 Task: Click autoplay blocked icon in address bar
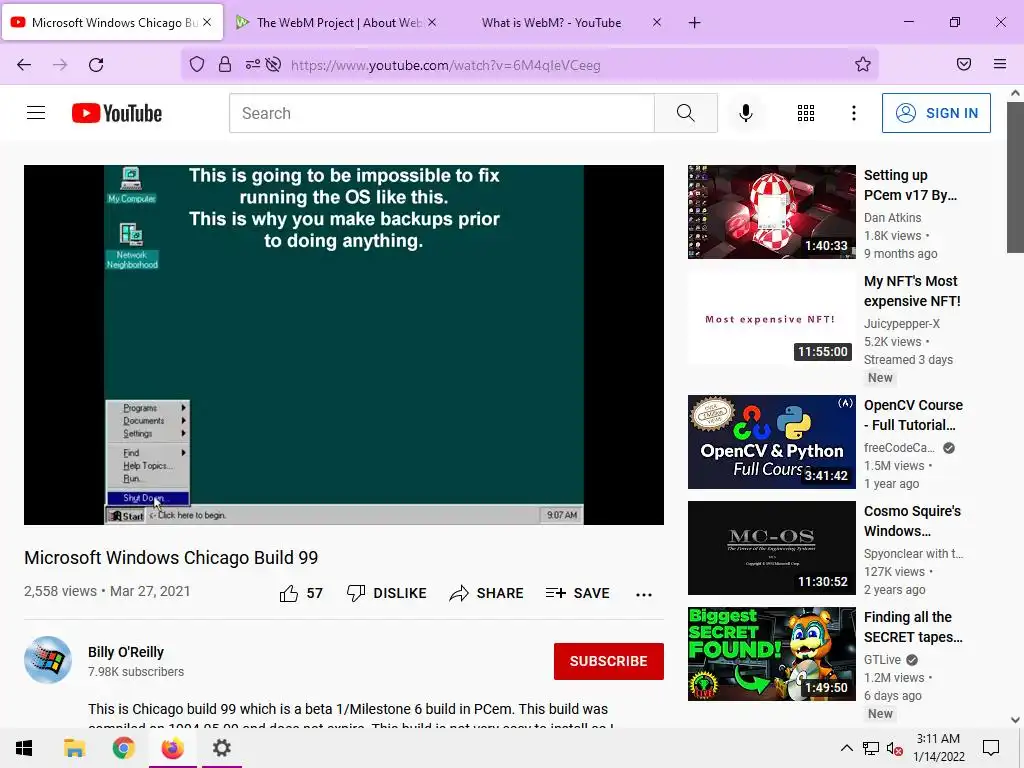pos(274,64)
